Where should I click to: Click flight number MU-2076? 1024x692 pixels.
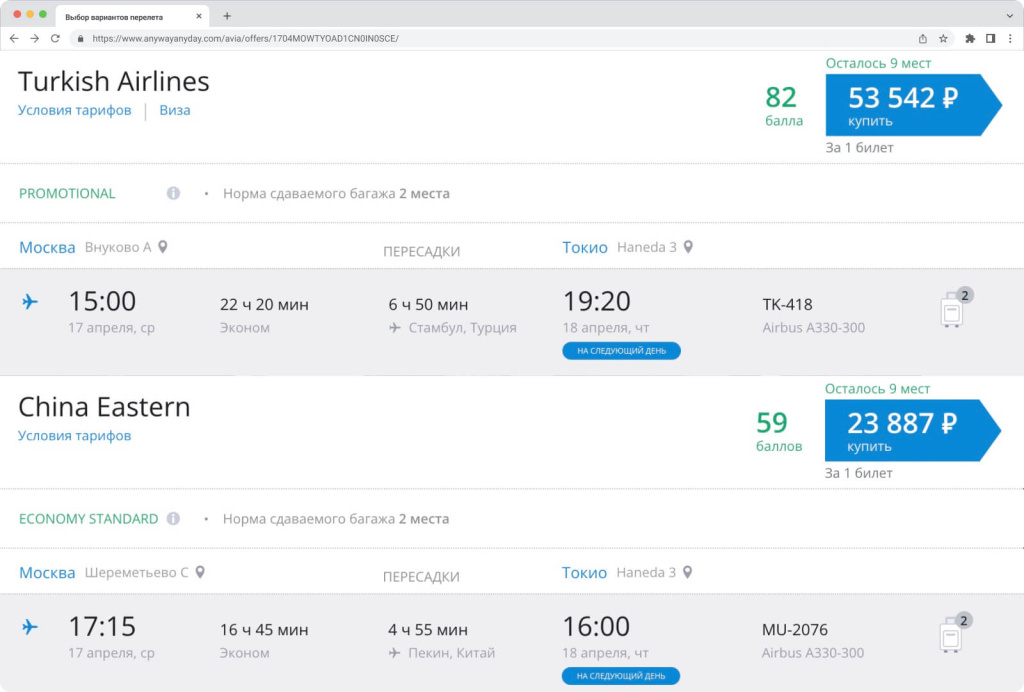click(x=795, y=629)
